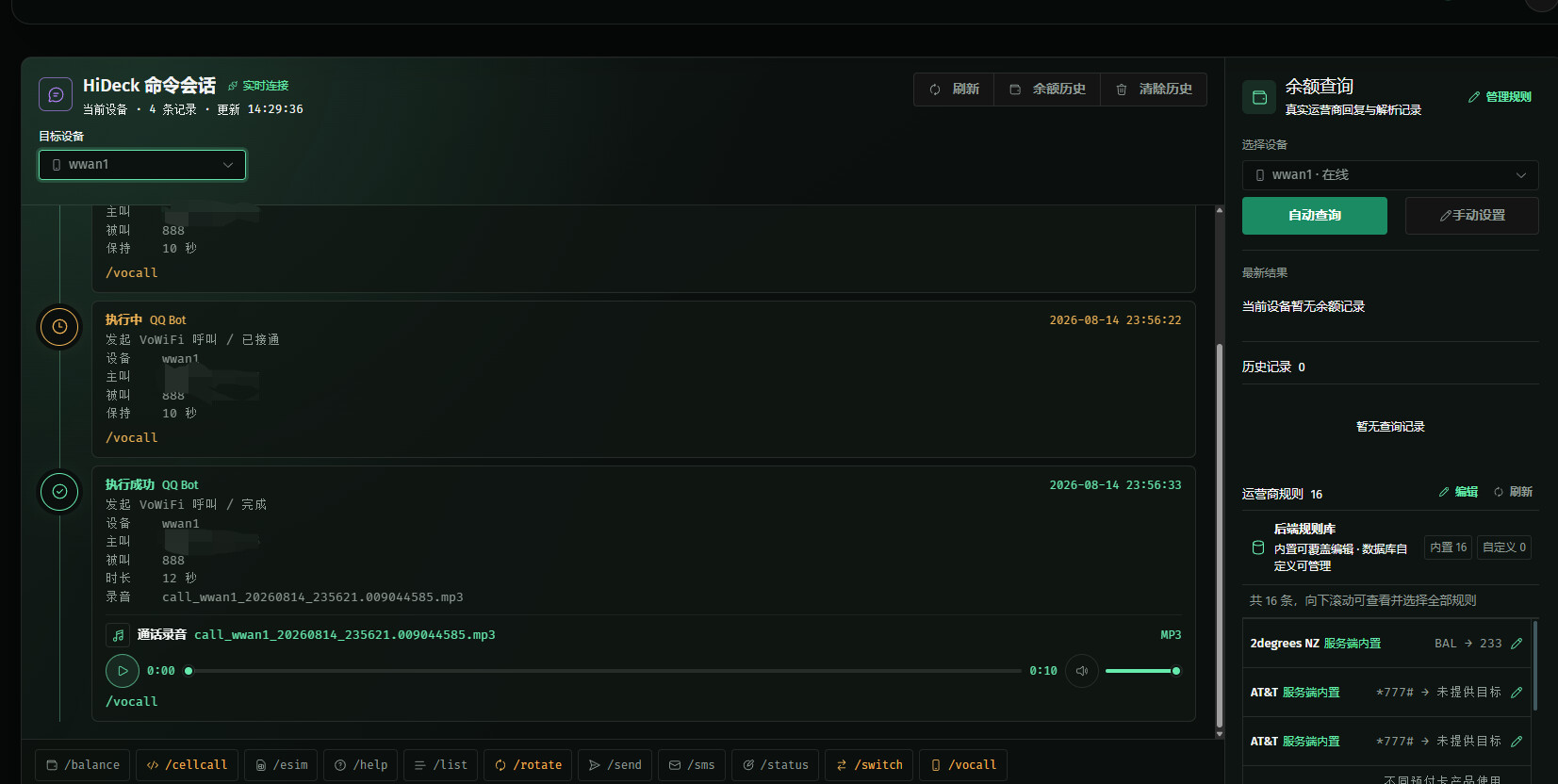This screenshot has width=1558, height=784.
Task: Open 管理规则 manage rules link
Action: [x=1500, y=97]
